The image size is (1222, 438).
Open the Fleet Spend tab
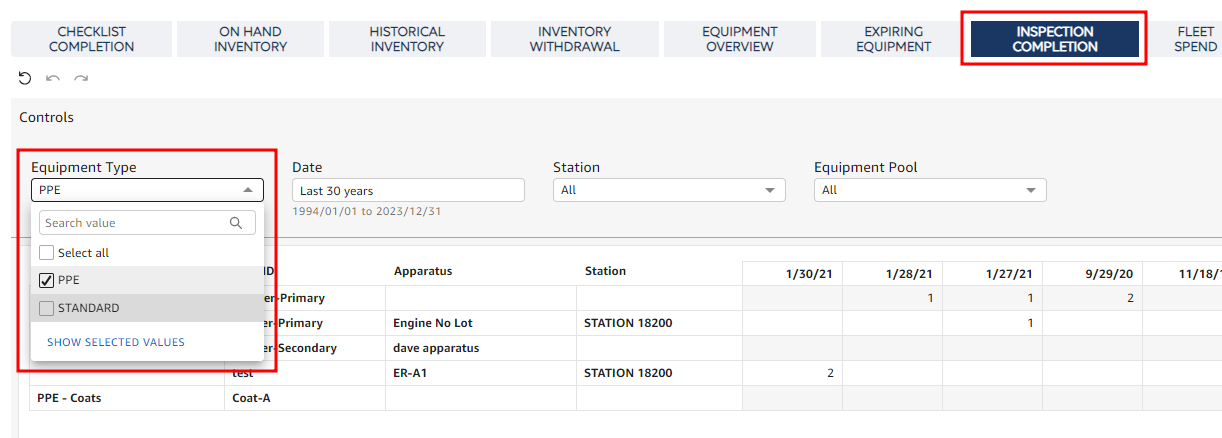[x=1196, y=39]
